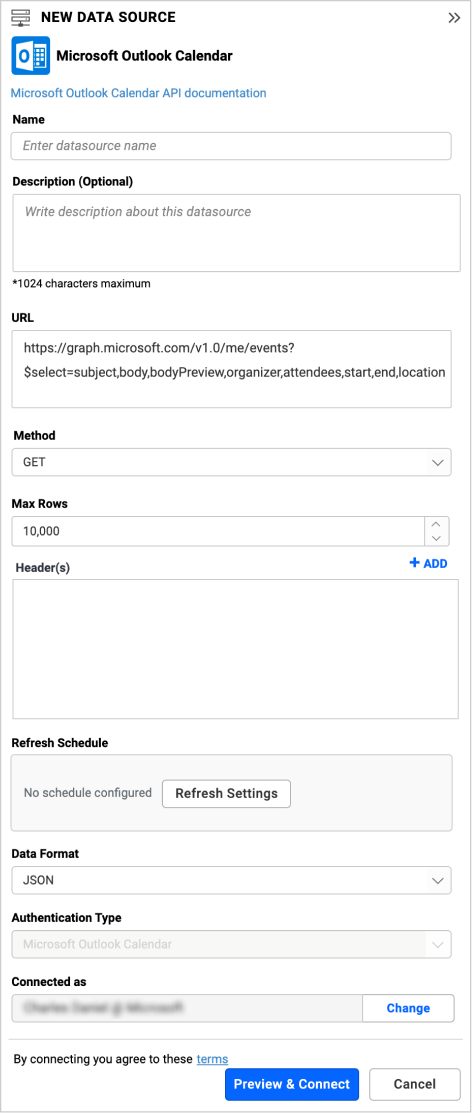Image resolution: width=472 pixels, height=1113 pixels.
Task: Expand the Data Format JSON dropdown
Action: point(231,880)
